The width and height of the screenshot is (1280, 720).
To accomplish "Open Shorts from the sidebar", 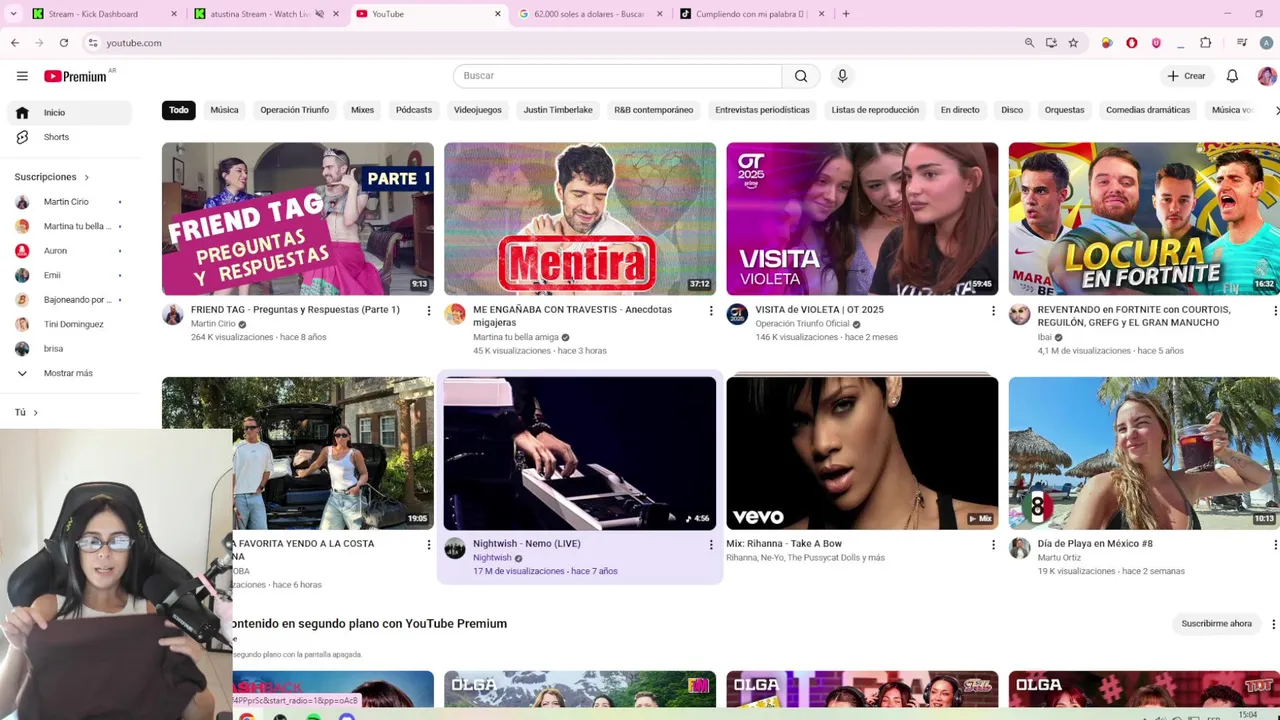I will click(x=68, y=137).
